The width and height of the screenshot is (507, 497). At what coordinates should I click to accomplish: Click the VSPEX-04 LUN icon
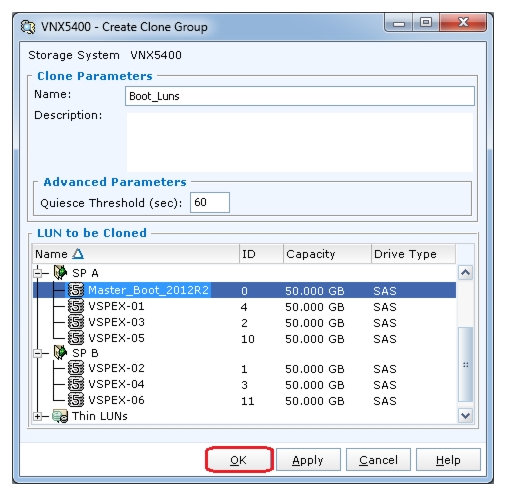click(76, 384)
